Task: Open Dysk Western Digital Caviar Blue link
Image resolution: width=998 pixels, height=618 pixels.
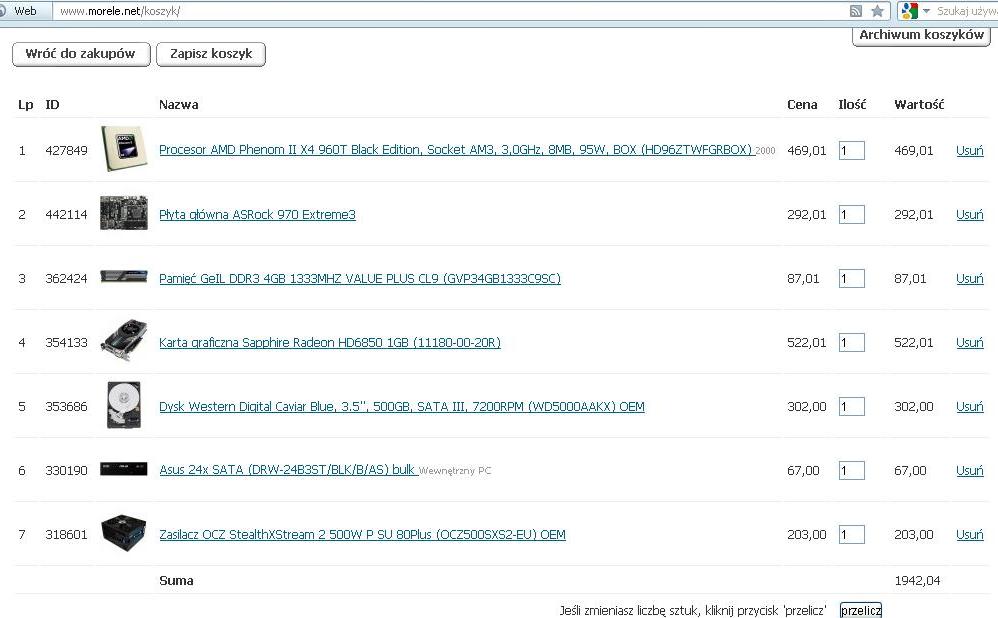Action: pyautogui.click(x=402, y=406)
